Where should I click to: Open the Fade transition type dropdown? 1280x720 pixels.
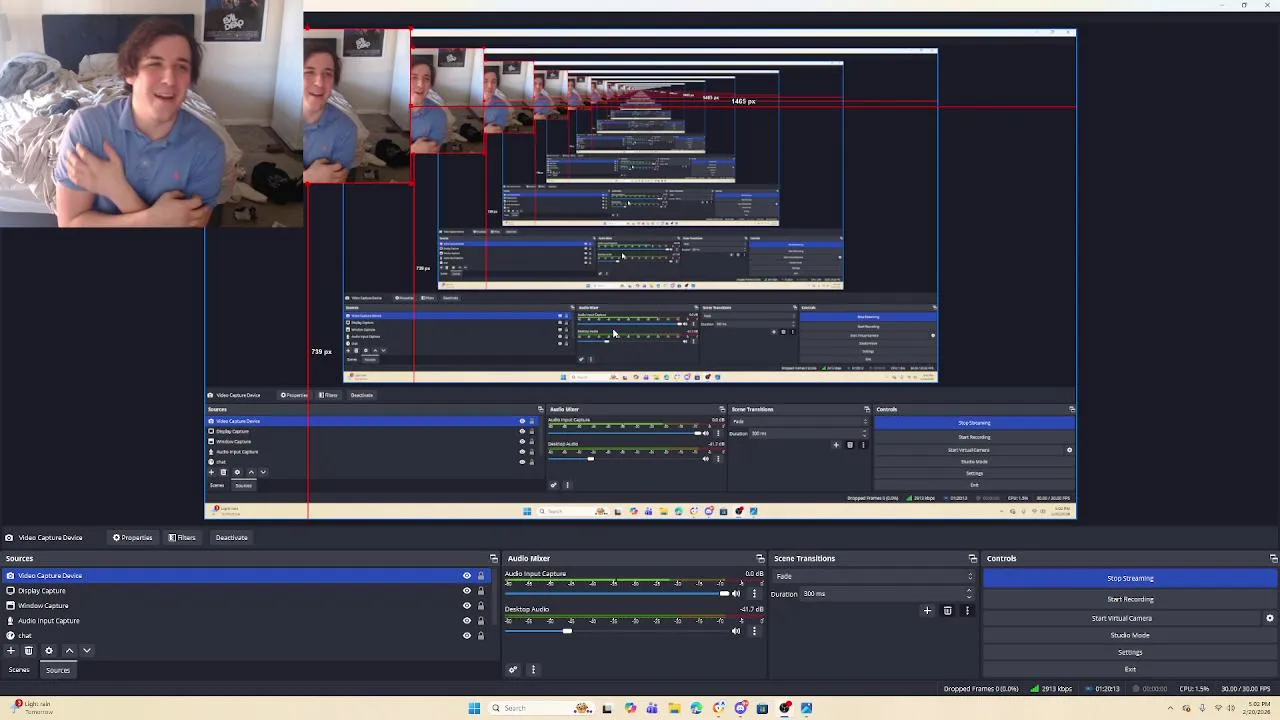click(x=874, y=576)
